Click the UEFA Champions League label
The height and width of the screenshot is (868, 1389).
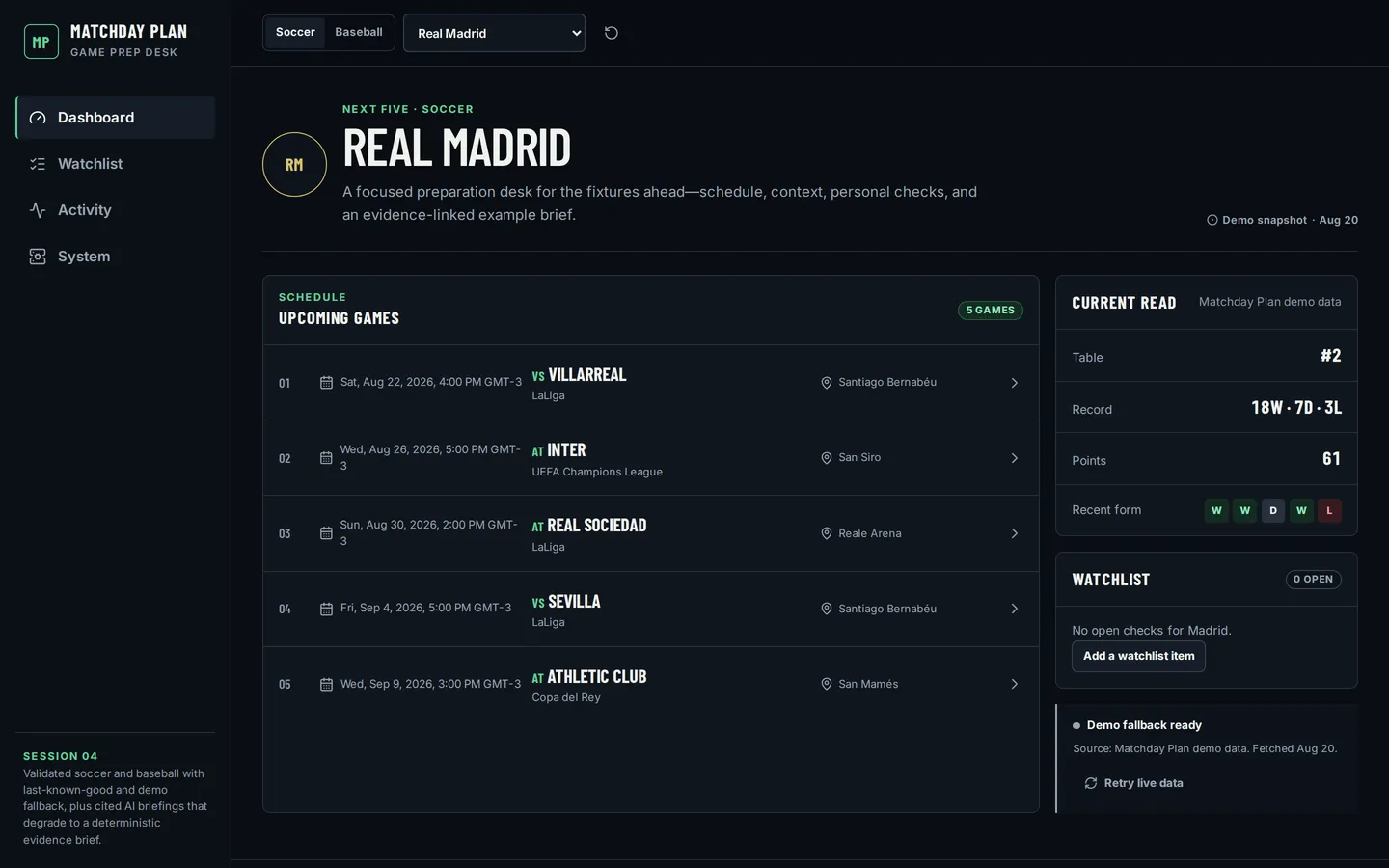click(597, 472)
